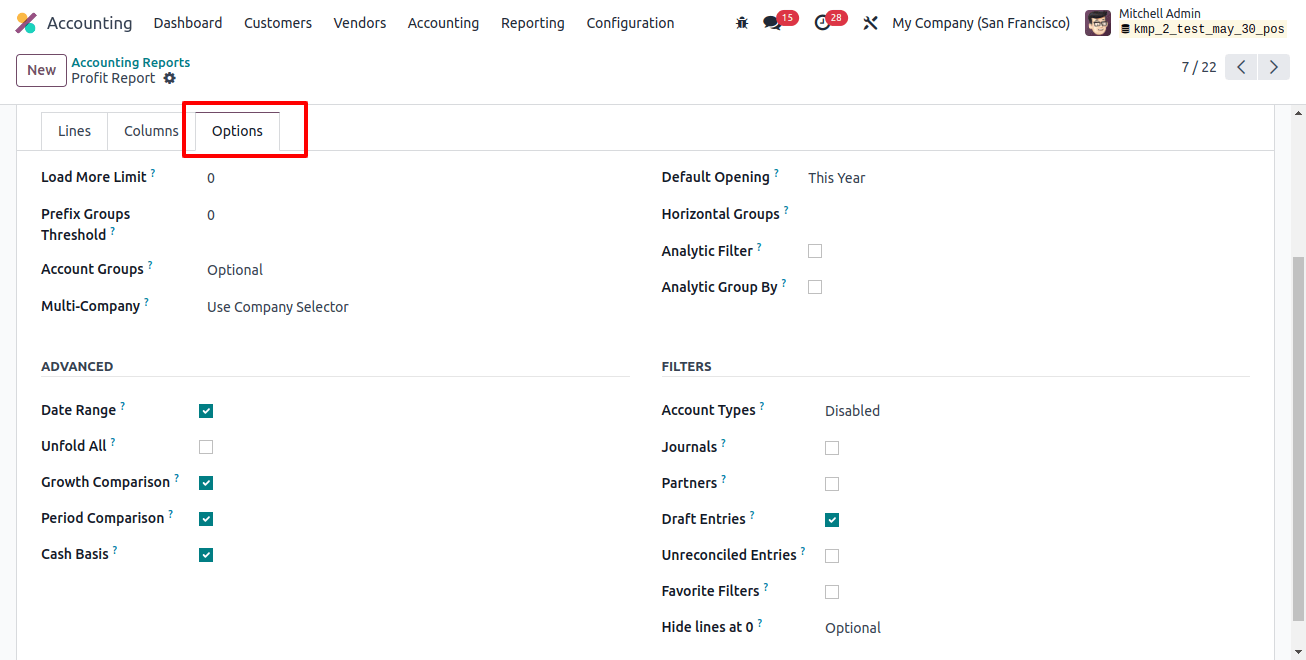Screen dimensions: 1306x660
Task: Open the Dashboard menu
Action: 188,23
